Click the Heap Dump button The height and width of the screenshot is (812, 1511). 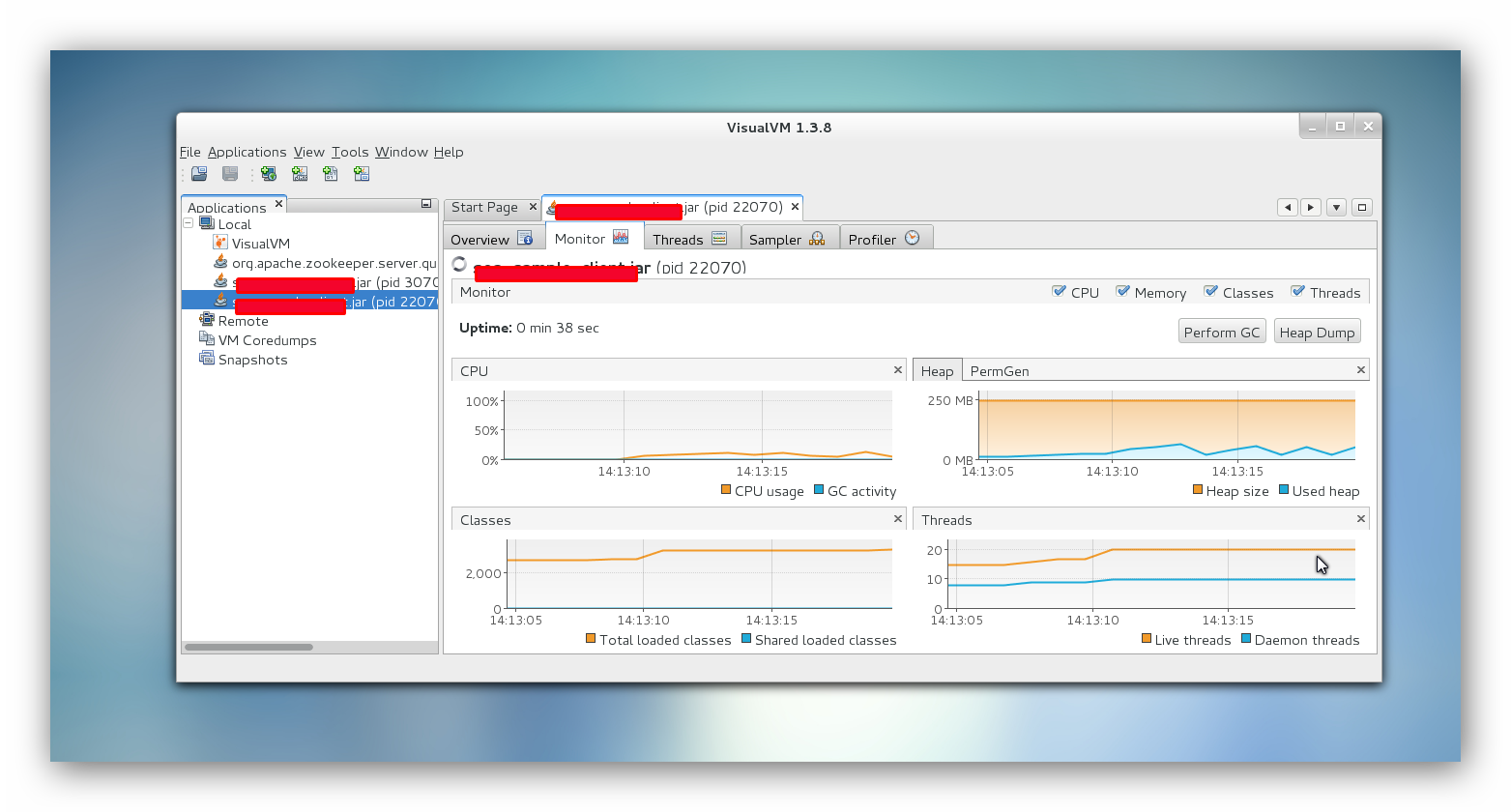1317,332
